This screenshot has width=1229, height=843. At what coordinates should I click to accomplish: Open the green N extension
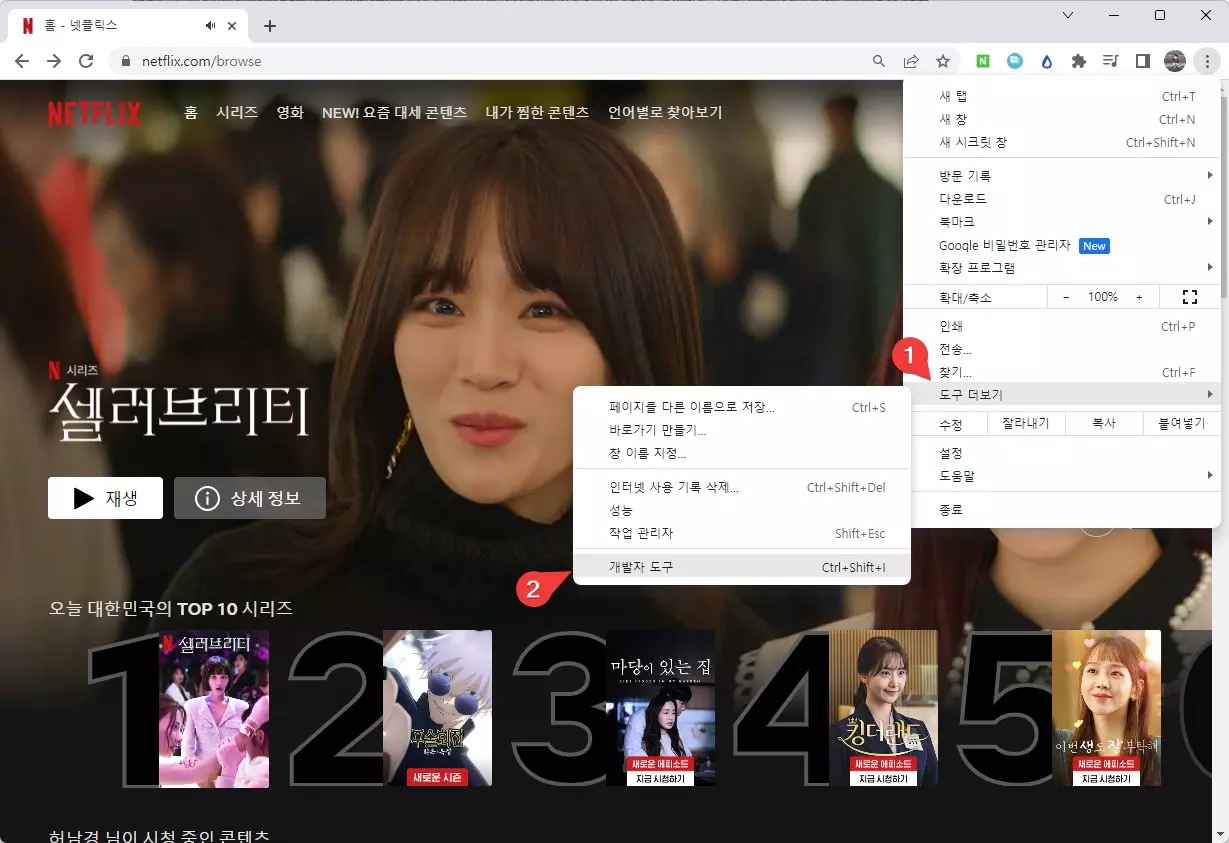pos(983,61)
